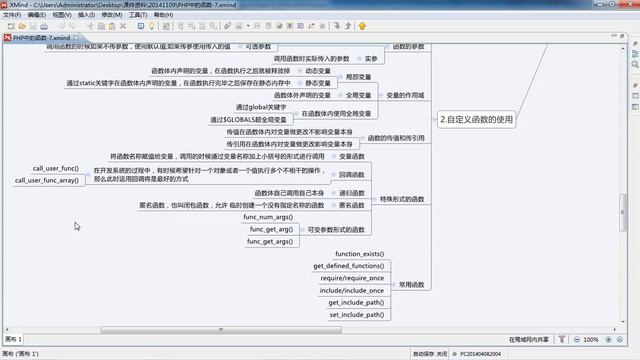This screenshot has width=640, height=360.
Task: Click the zoom out minus icon
Action: (x=577, y=340)
